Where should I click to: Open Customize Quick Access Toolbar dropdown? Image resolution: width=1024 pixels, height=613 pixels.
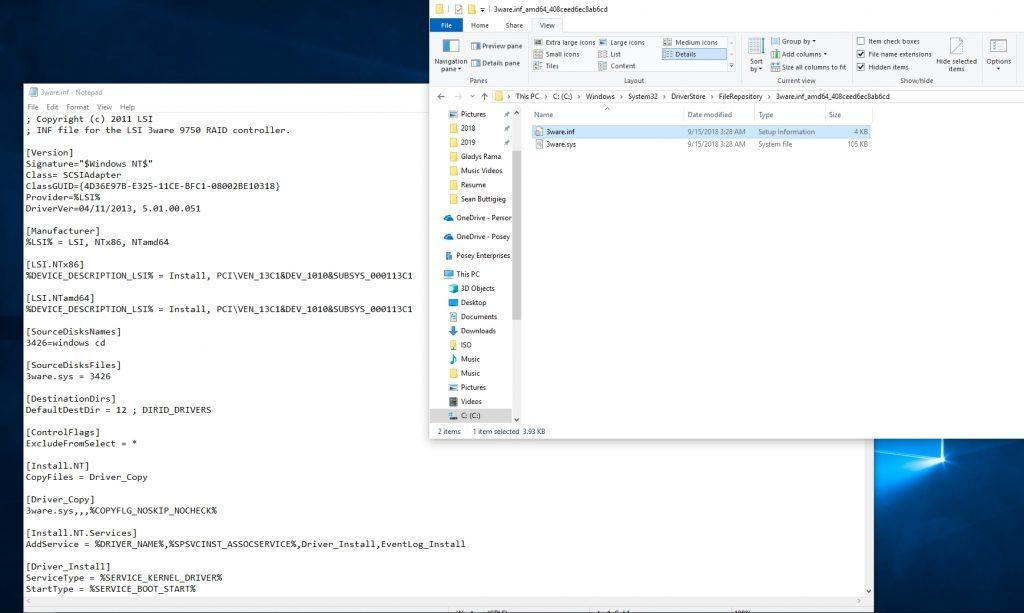pyautogui.click(x=483, y=10)
